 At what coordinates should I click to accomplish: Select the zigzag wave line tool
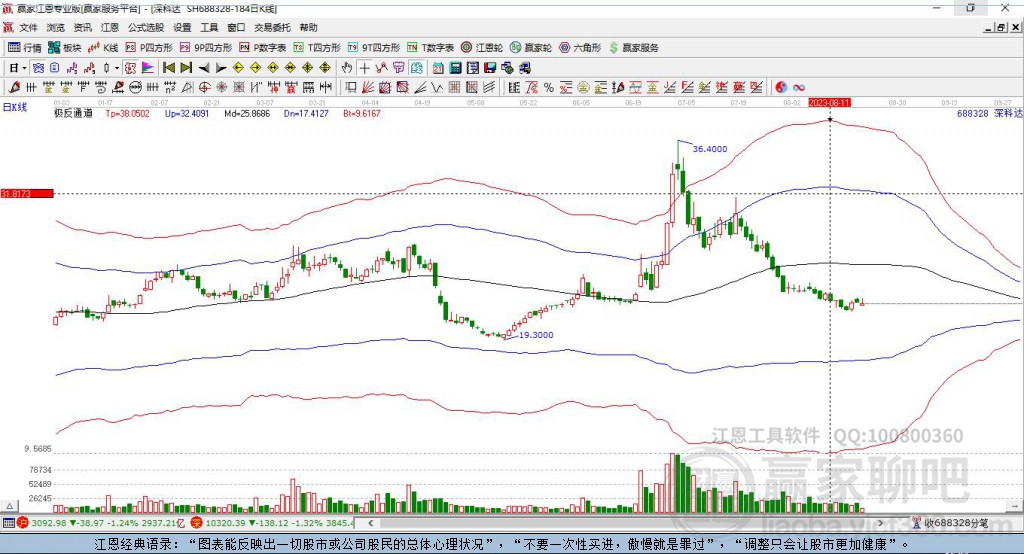[x=437, y=88]
